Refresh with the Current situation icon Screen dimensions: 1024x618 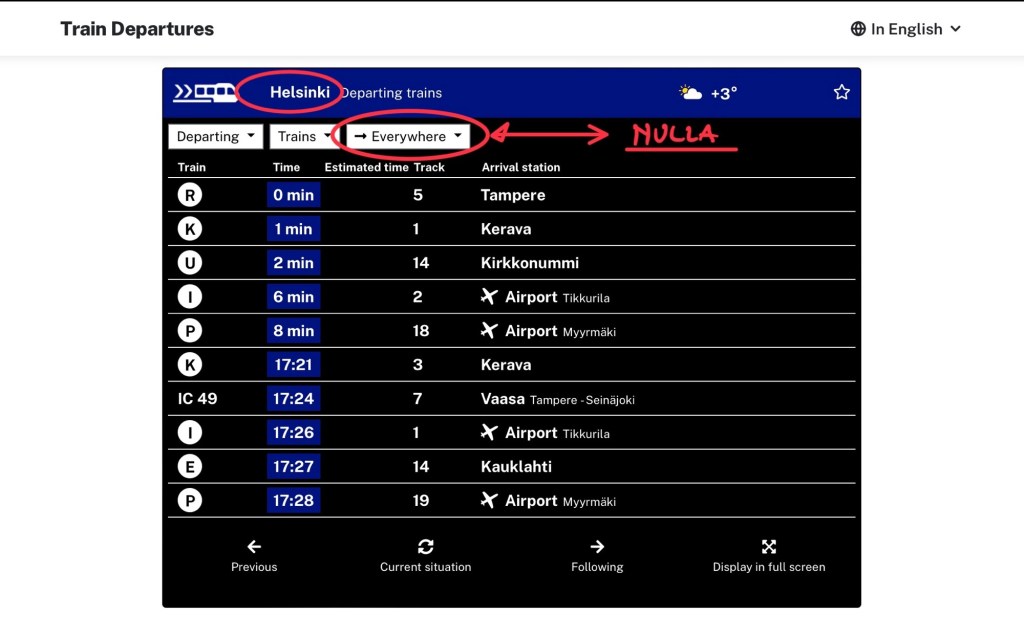click(x=425, y=547)
